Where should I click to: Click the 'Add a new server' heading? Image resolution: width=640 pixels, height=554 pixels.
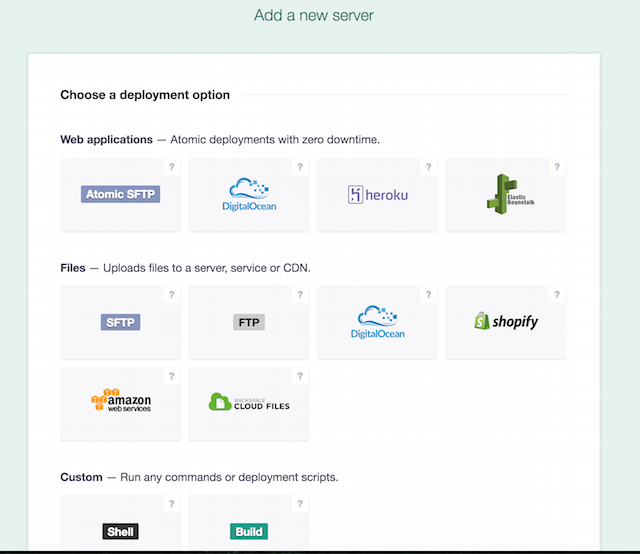pyautogui.click(x=314, y=16)
